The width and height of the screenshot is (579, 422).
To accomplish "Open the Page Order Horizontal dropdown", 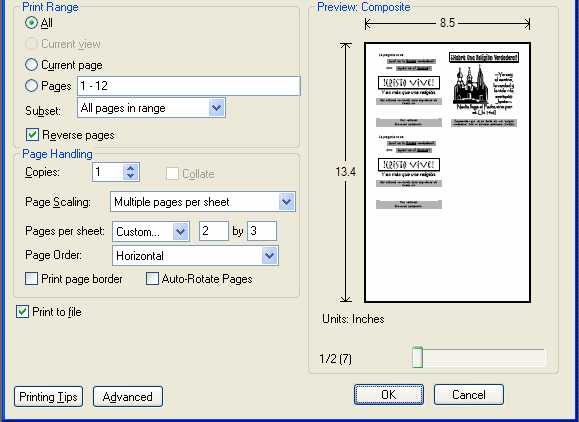I will 195,255.
